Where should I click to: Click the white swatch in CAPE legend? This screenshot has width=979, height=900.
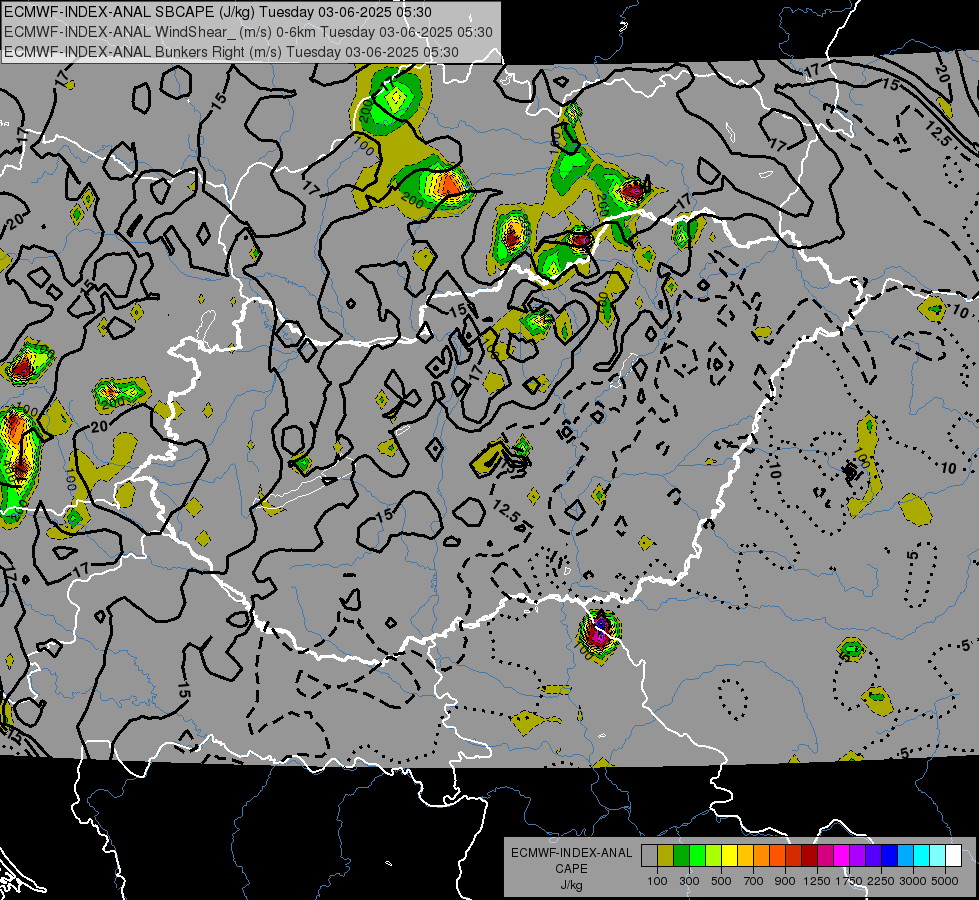click(x=953, y=856)
